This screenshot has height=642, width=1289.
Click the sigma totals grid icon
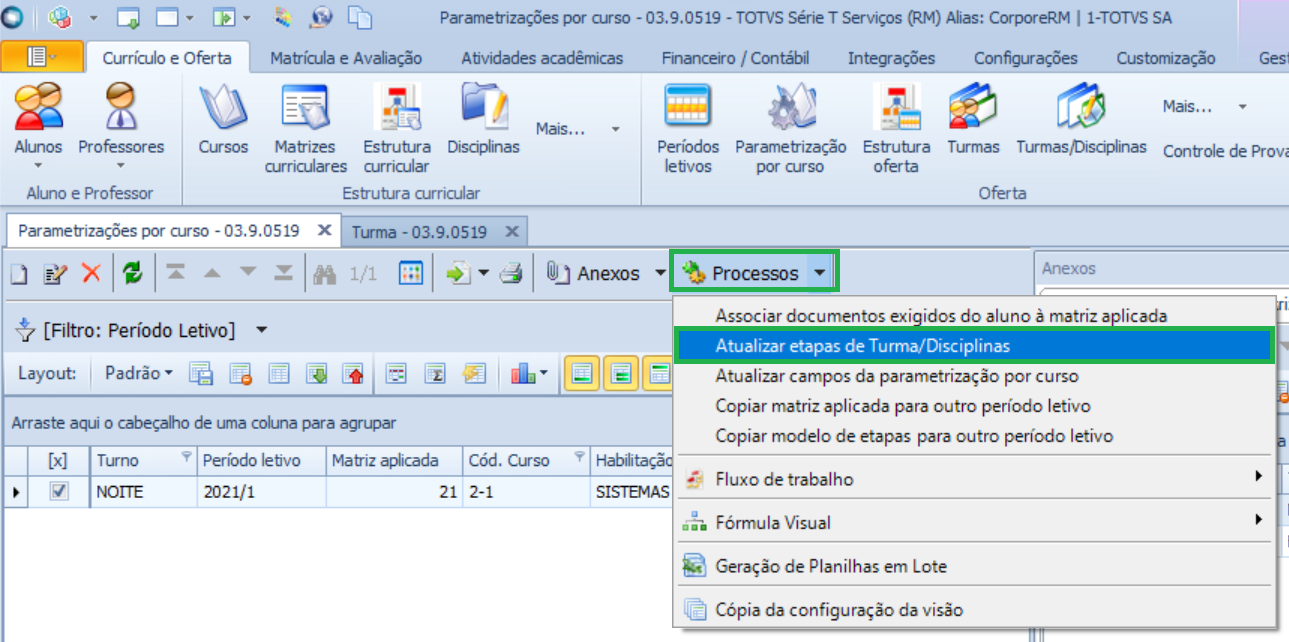[x=434, y=374]
